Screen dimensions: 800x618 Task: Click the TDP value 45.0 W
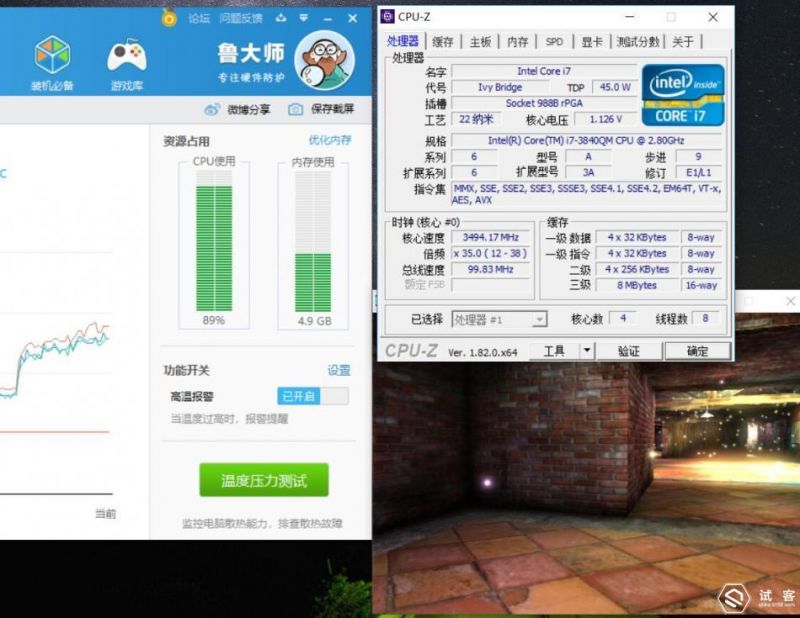[x=615, y=87]
